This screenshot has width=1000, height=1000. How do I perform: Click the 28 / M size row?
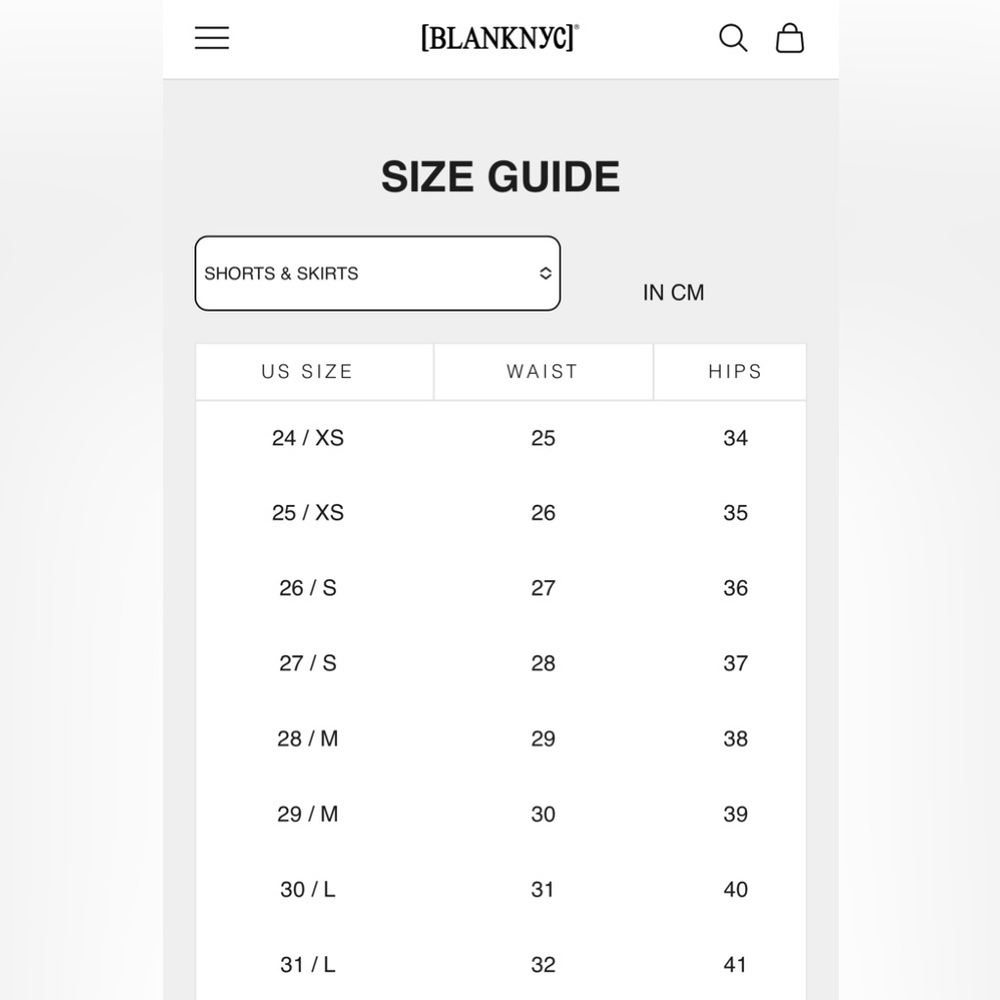pyautogui.click(x=501, y=739)
